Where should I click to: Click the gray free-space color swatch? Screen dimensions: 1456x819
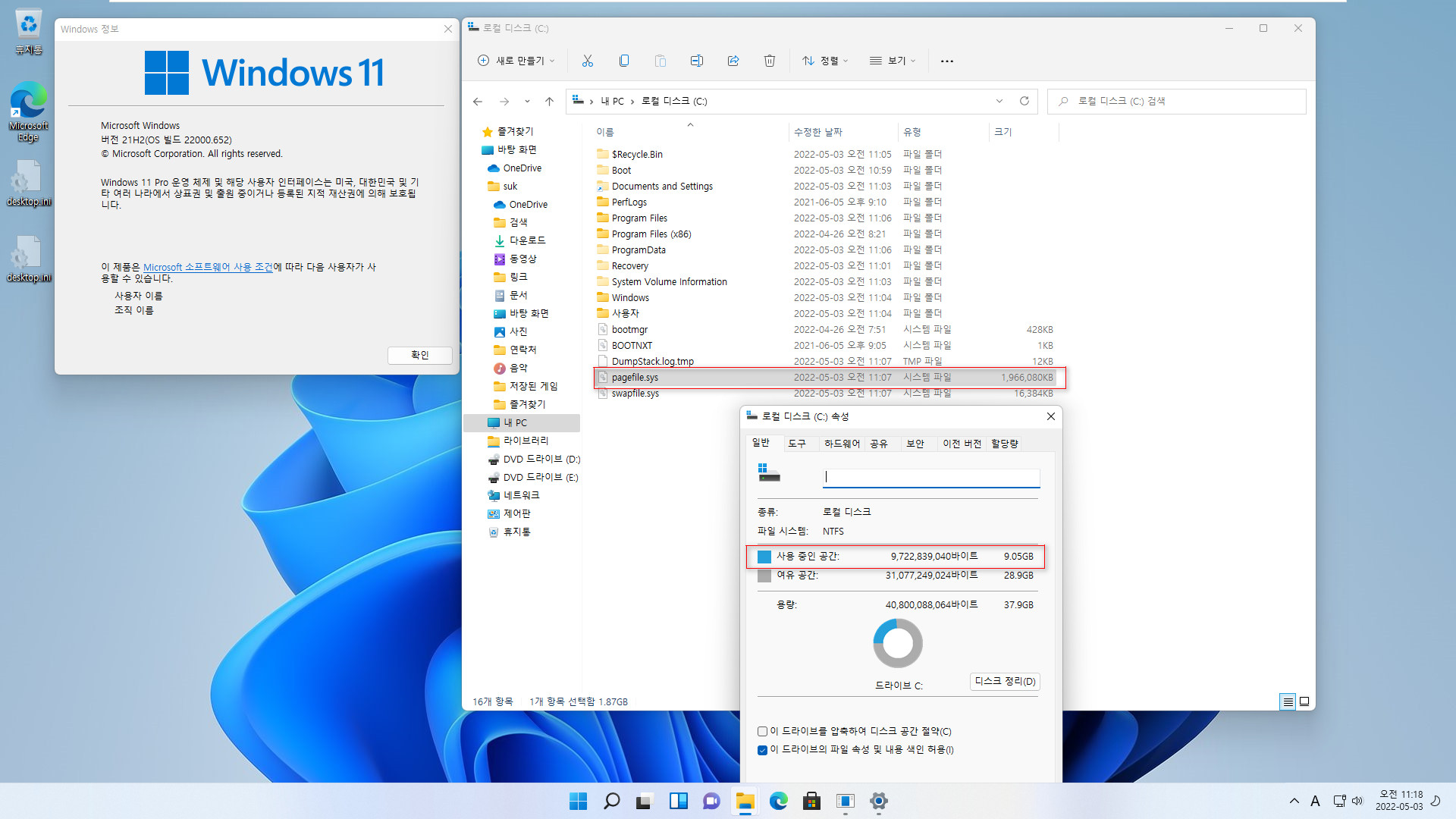click(764, 576)
